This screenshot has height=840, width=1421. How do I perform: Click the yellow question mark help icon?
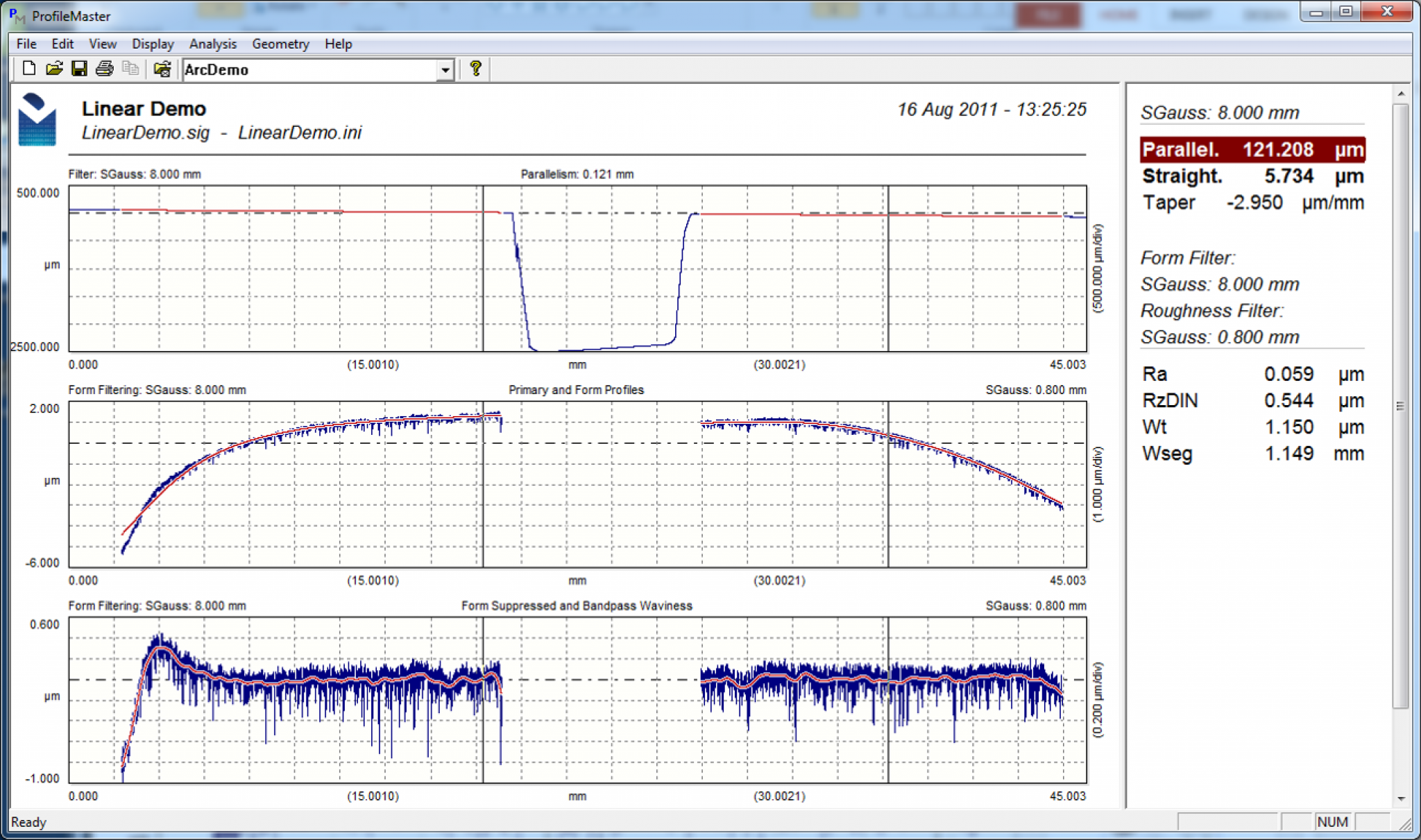pyautogui.click(x=475, y=69)
